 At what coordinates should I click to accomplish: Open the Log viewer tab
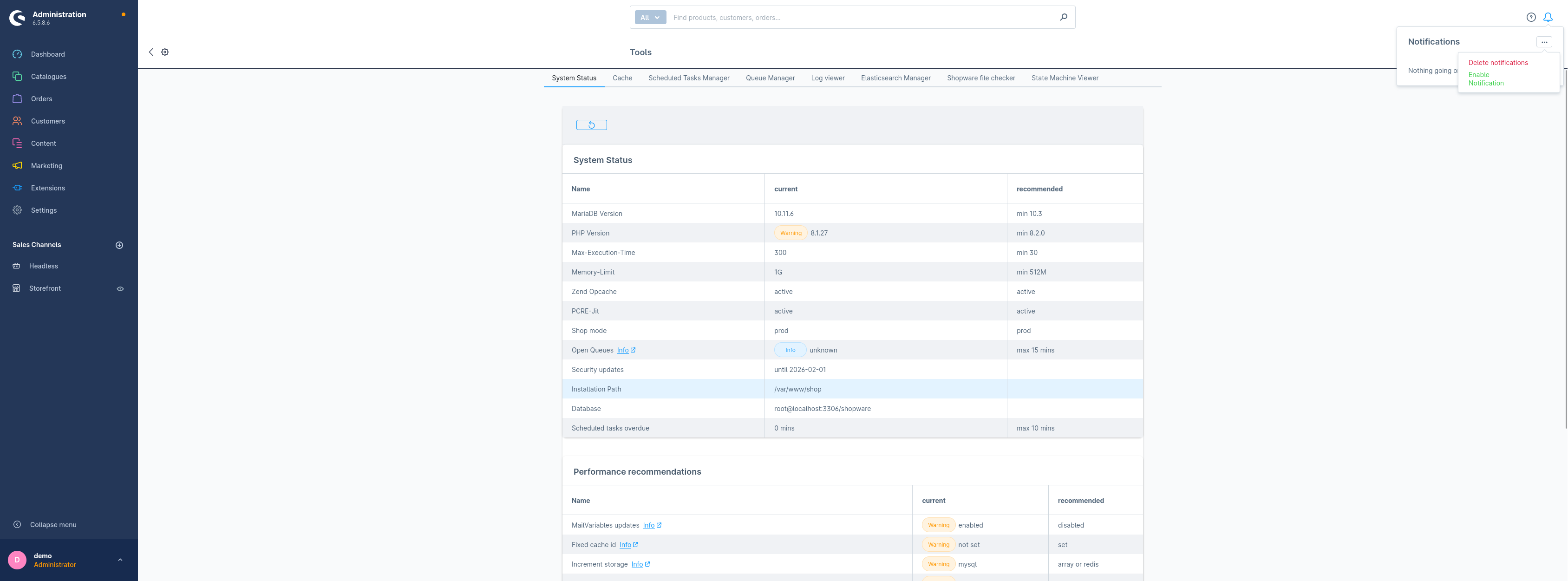(x=828, y=78)
